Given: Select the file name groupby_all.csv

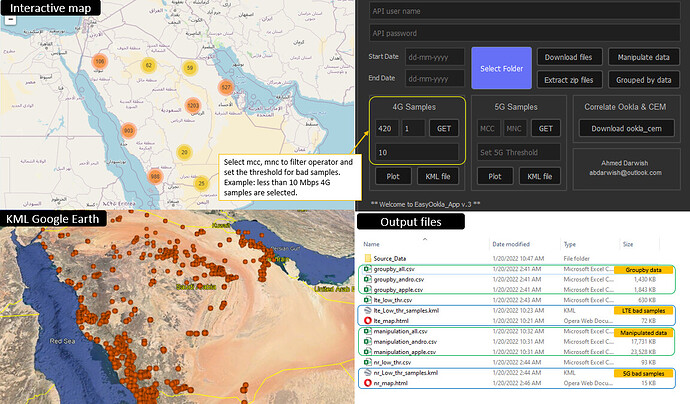Looking at the screenshot, I should [x=394, y=269].
